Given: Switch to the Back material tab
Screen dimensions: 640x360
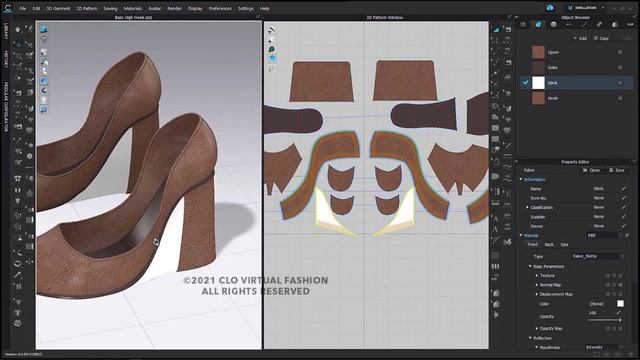Looking at the screenshot, I should point(549,244).
